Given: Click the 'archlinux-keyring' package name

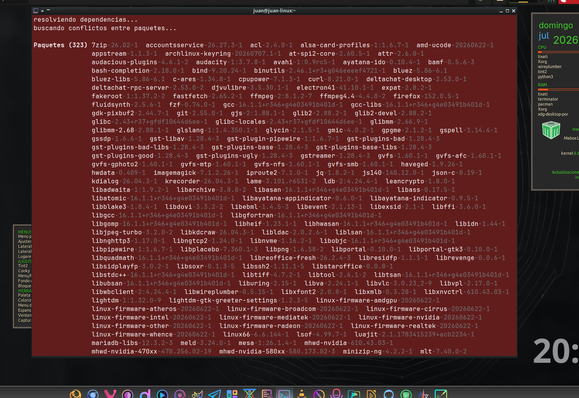Looking at the screenshot, I should [198, 54].
